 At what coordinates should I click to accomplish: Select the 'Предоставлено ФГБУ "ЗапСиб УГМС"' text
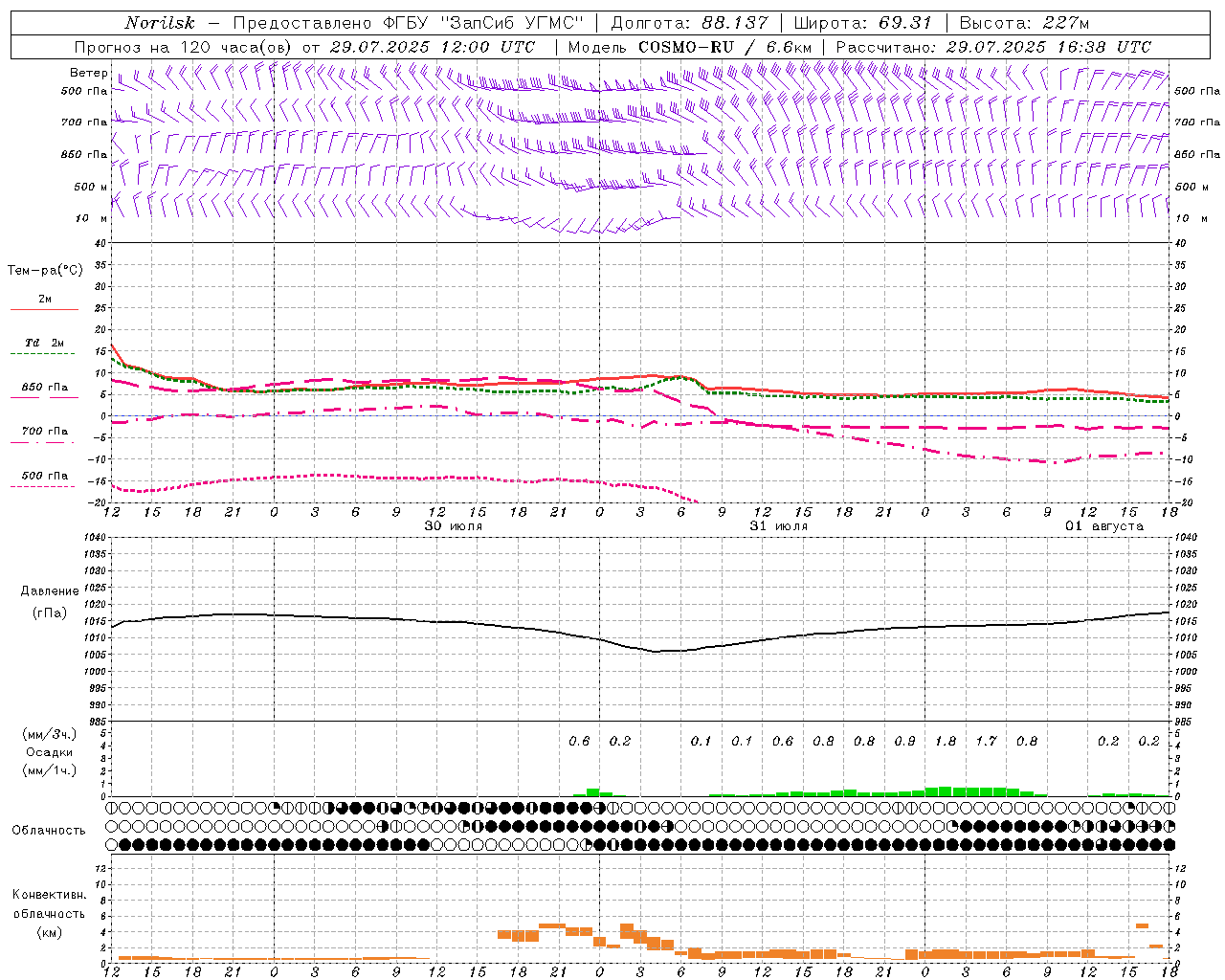click(409, 23)
